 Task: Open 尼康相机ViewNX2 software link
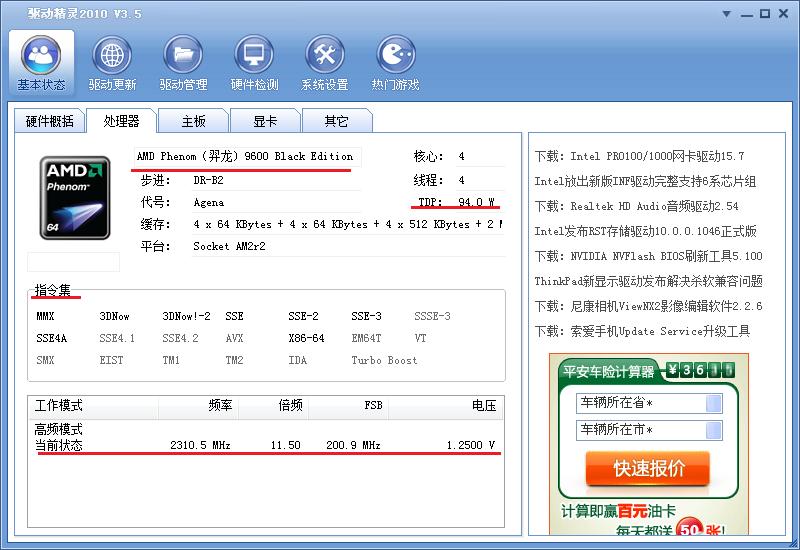[648, 306]
